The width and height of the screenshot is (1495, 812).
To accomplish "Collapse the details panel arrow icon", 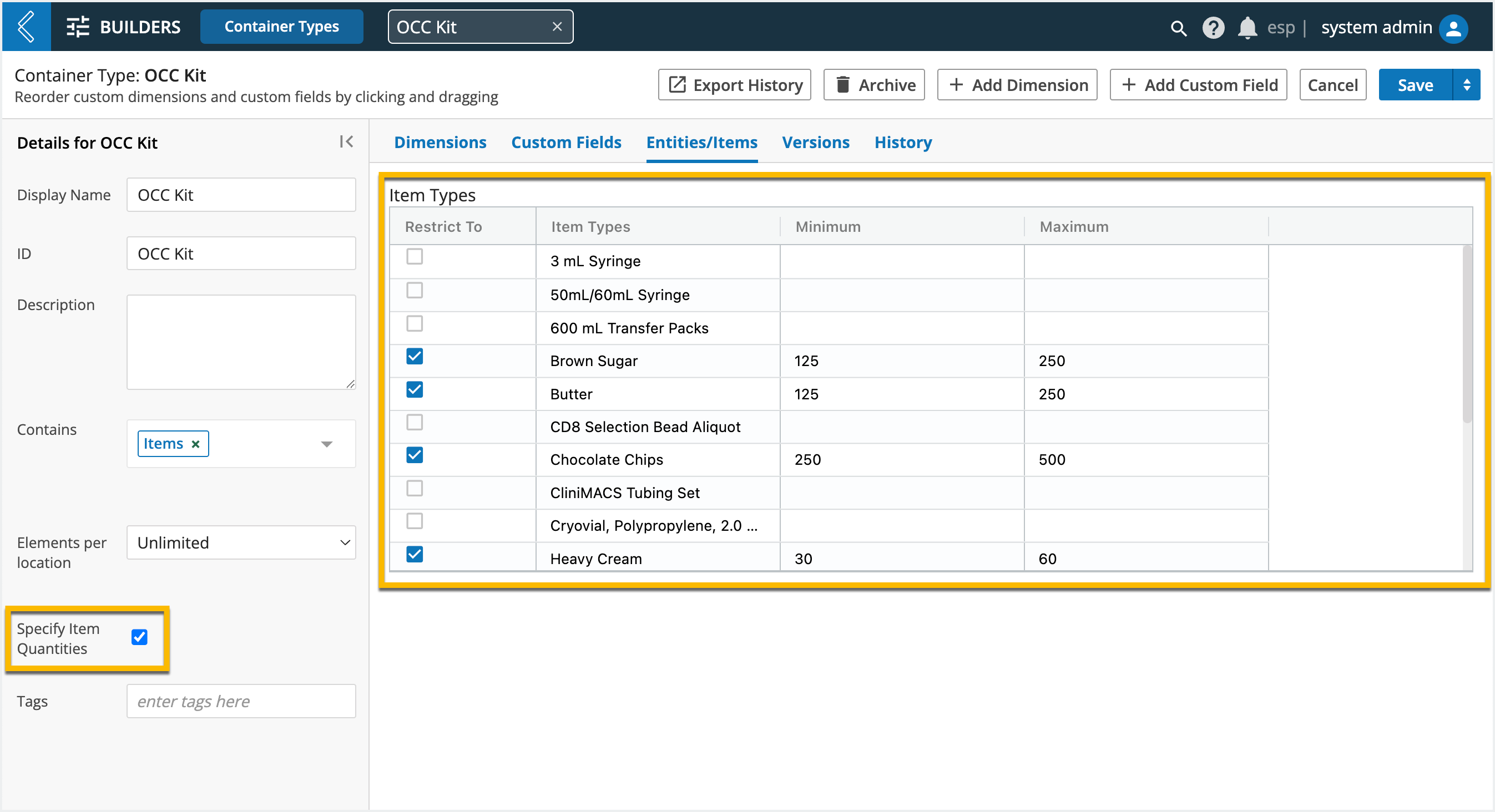I will pyautogui.click(x=346, y=141).
